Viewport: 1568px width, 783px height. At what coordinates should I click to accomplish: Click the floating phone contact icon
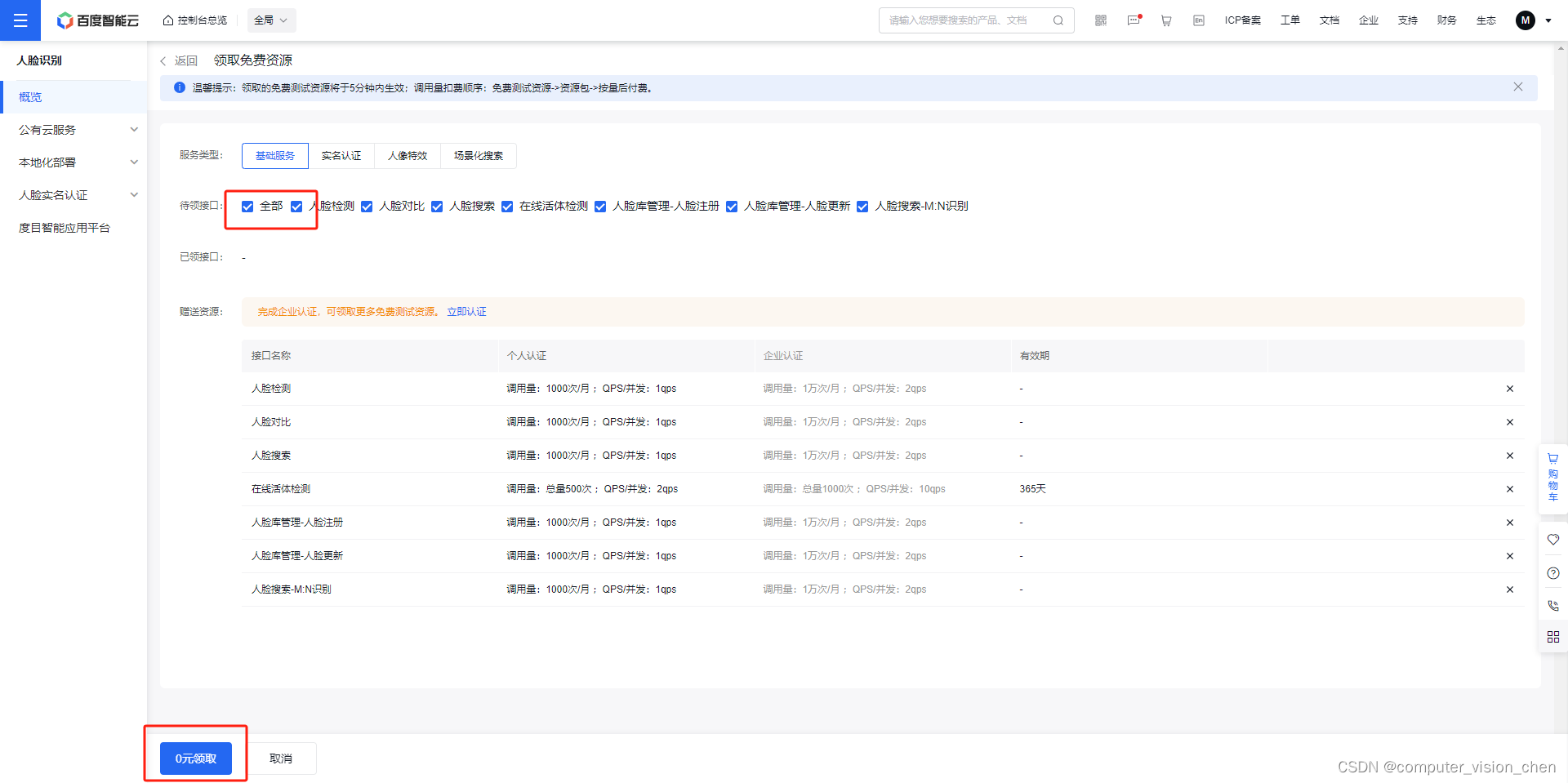click(1553, 606)
